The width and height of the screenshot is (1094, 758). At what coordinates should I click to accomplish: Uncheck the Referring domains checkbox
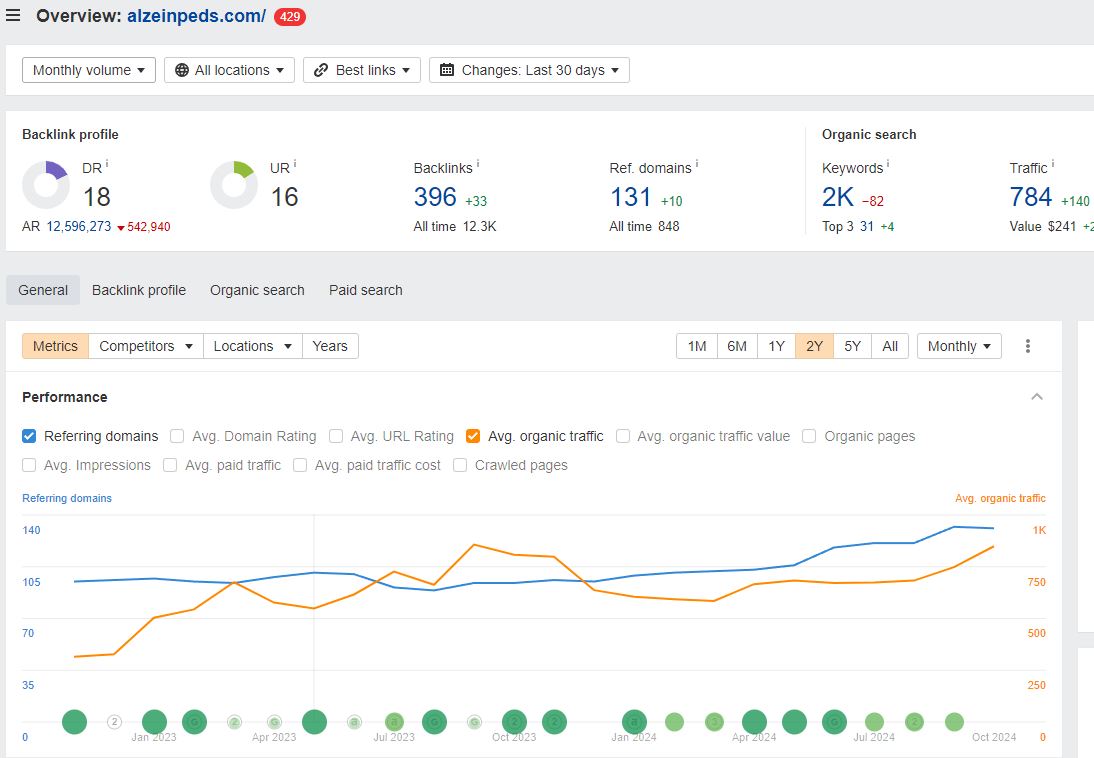(x=29, y=436)
